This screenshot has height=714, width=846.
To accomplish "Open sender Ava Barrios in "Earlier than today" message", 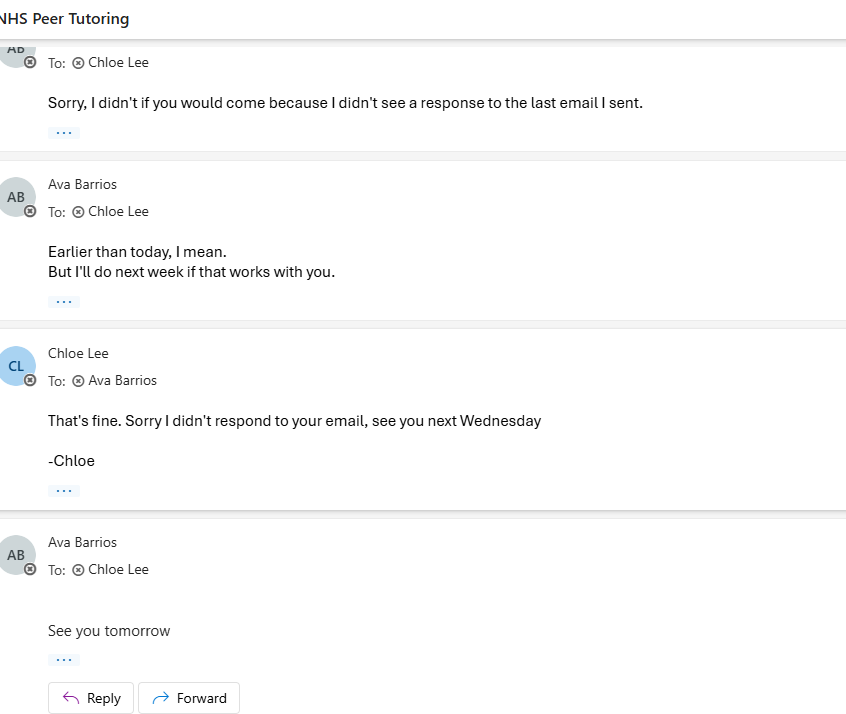I will point(82,184).
